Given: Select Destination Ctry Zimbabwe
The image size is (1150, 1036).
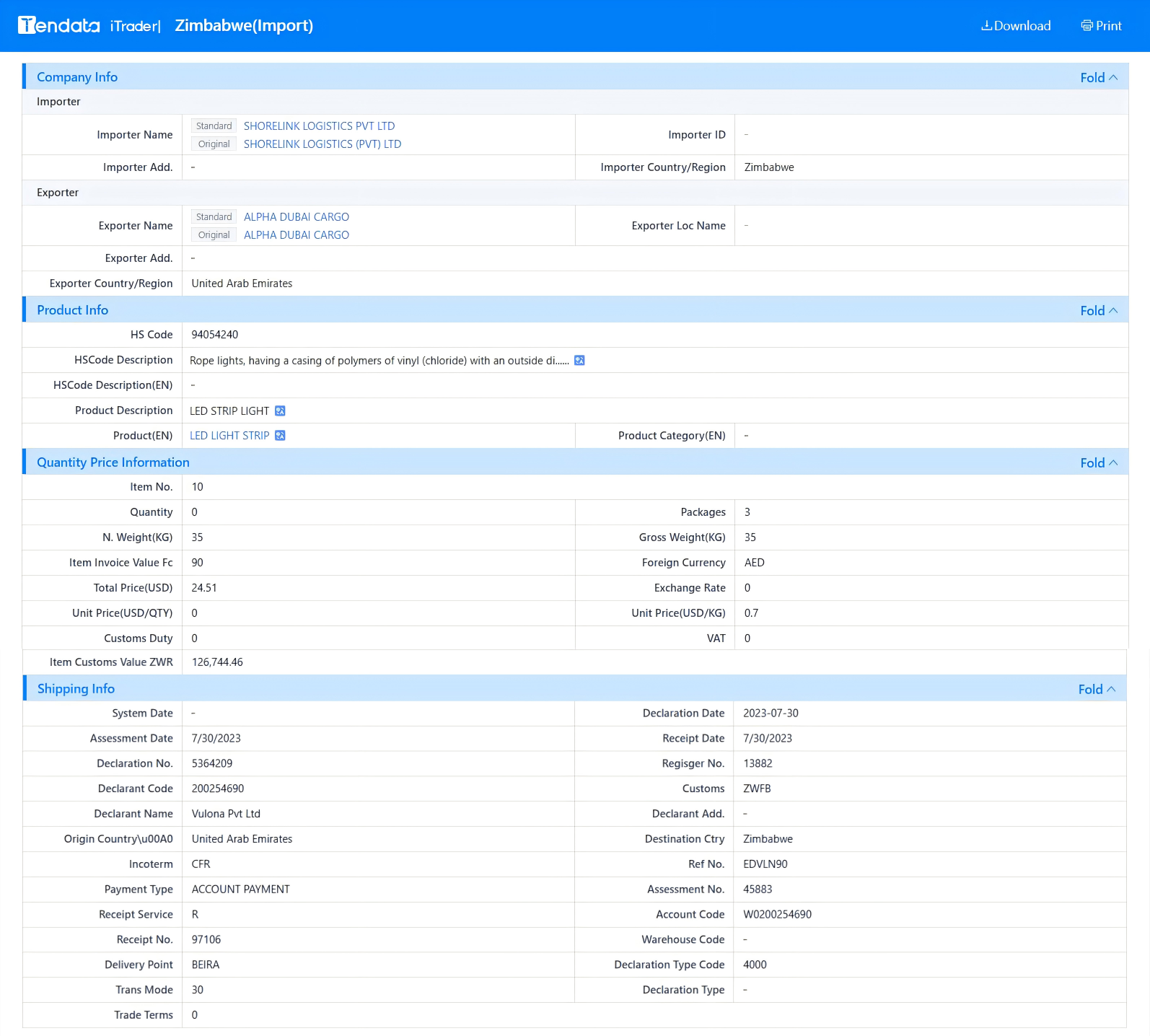Looking at the screenshot, I should [768, 839].
